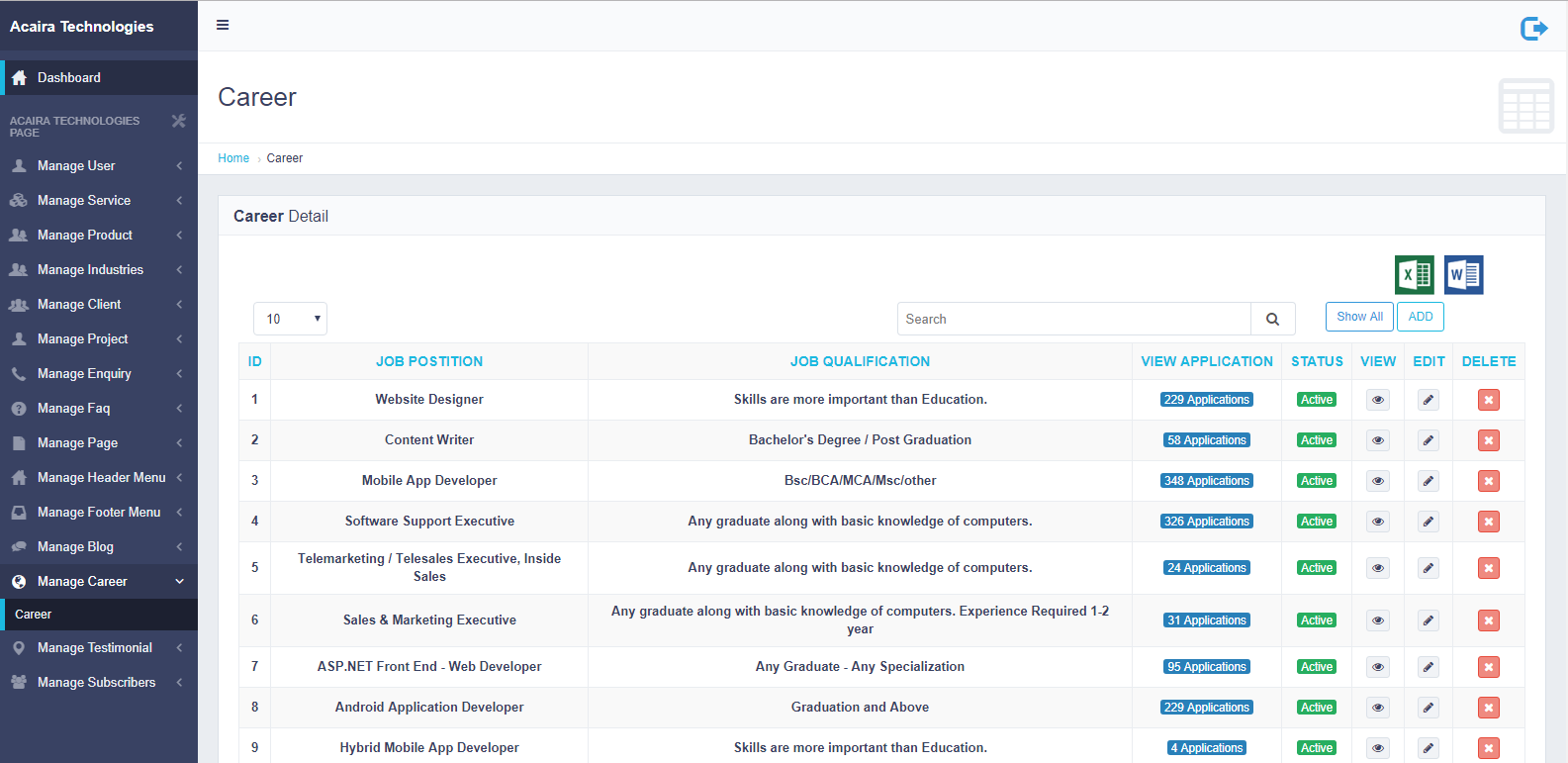
Task: Select Career submenu item in sidebar
Action: click(34, 615)
